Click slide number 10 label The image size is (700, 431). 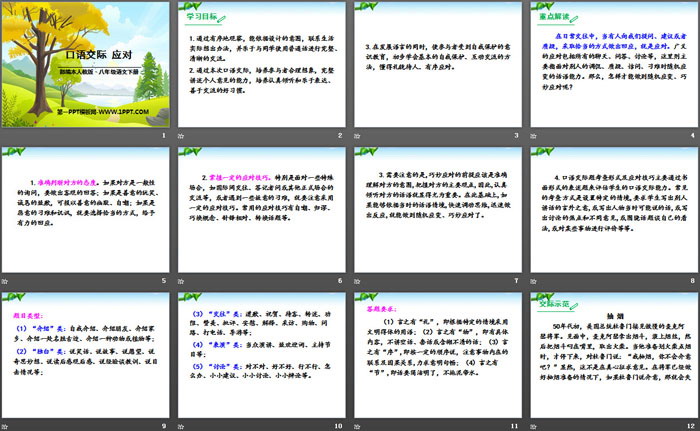(x=338, y=426)
